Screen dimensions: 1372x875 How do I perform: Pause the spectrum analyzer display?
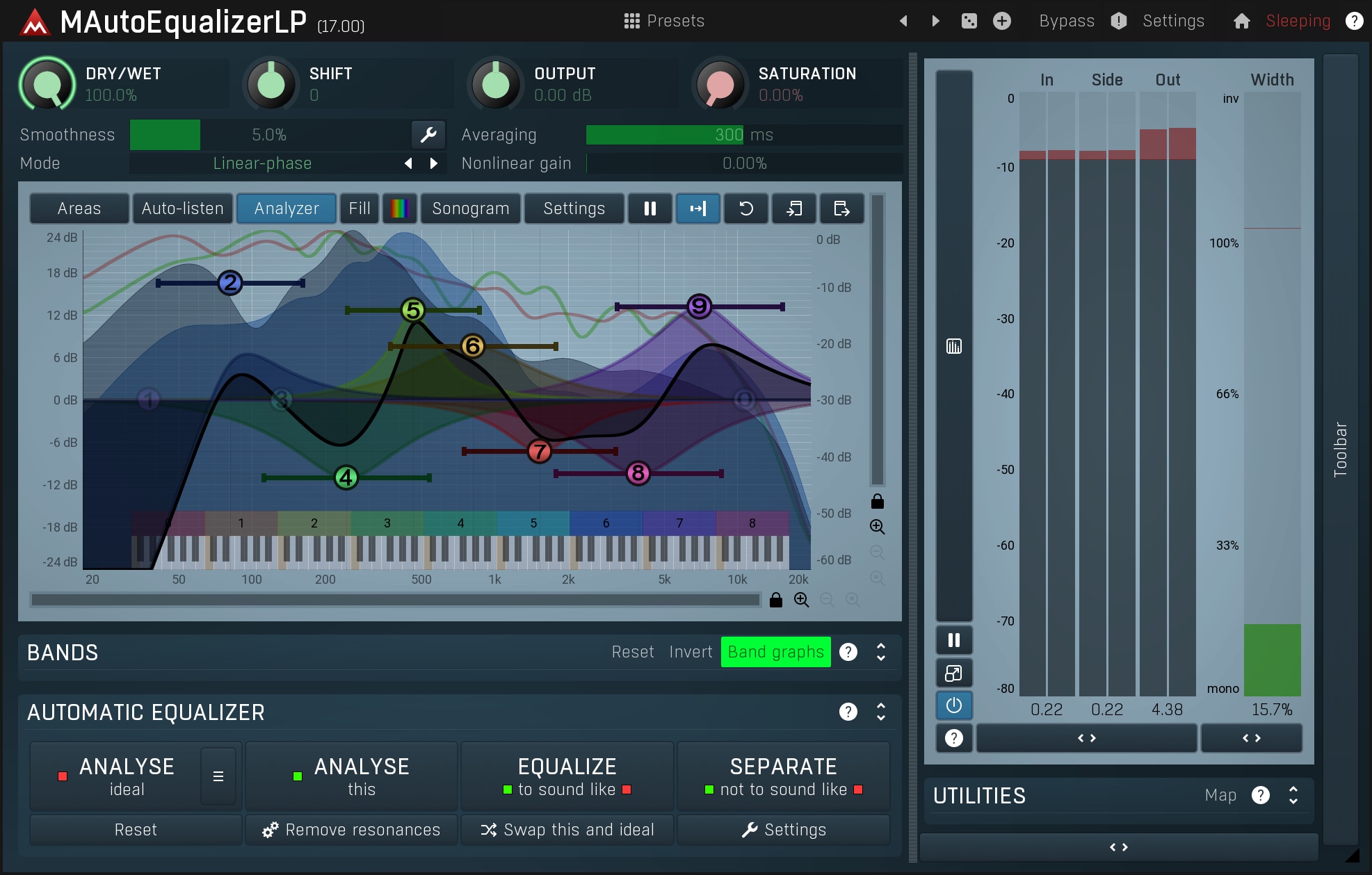point(649,208)
